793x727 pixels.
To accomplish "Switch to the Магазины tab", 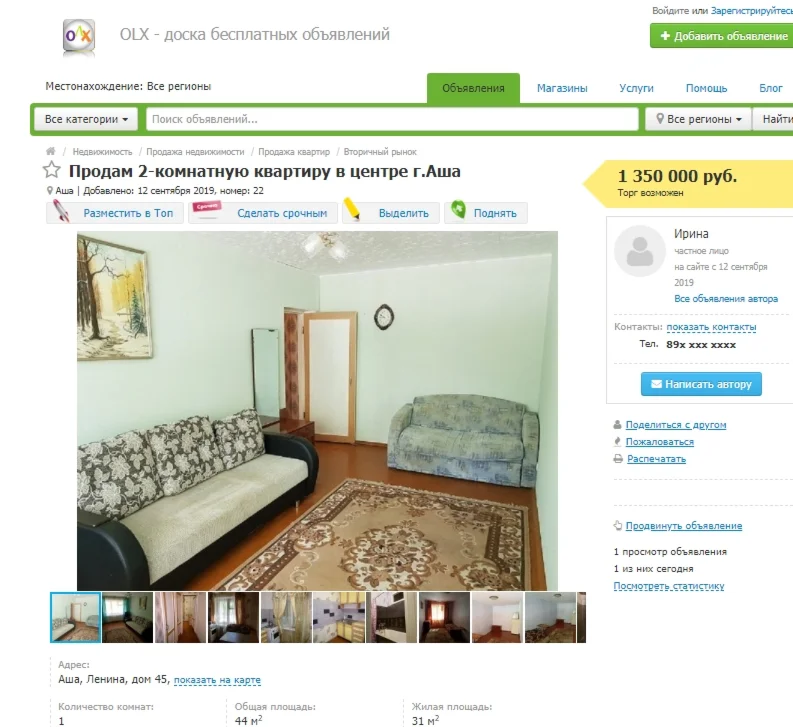I will (562, 88).
